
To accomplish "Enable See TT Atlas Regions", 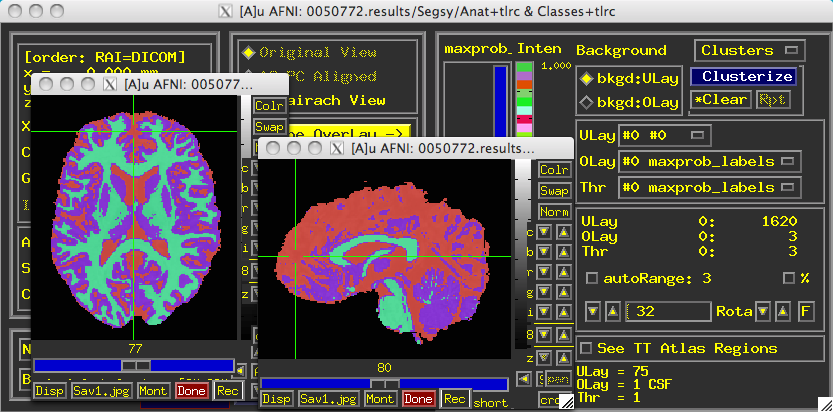I will coord(586,348).
